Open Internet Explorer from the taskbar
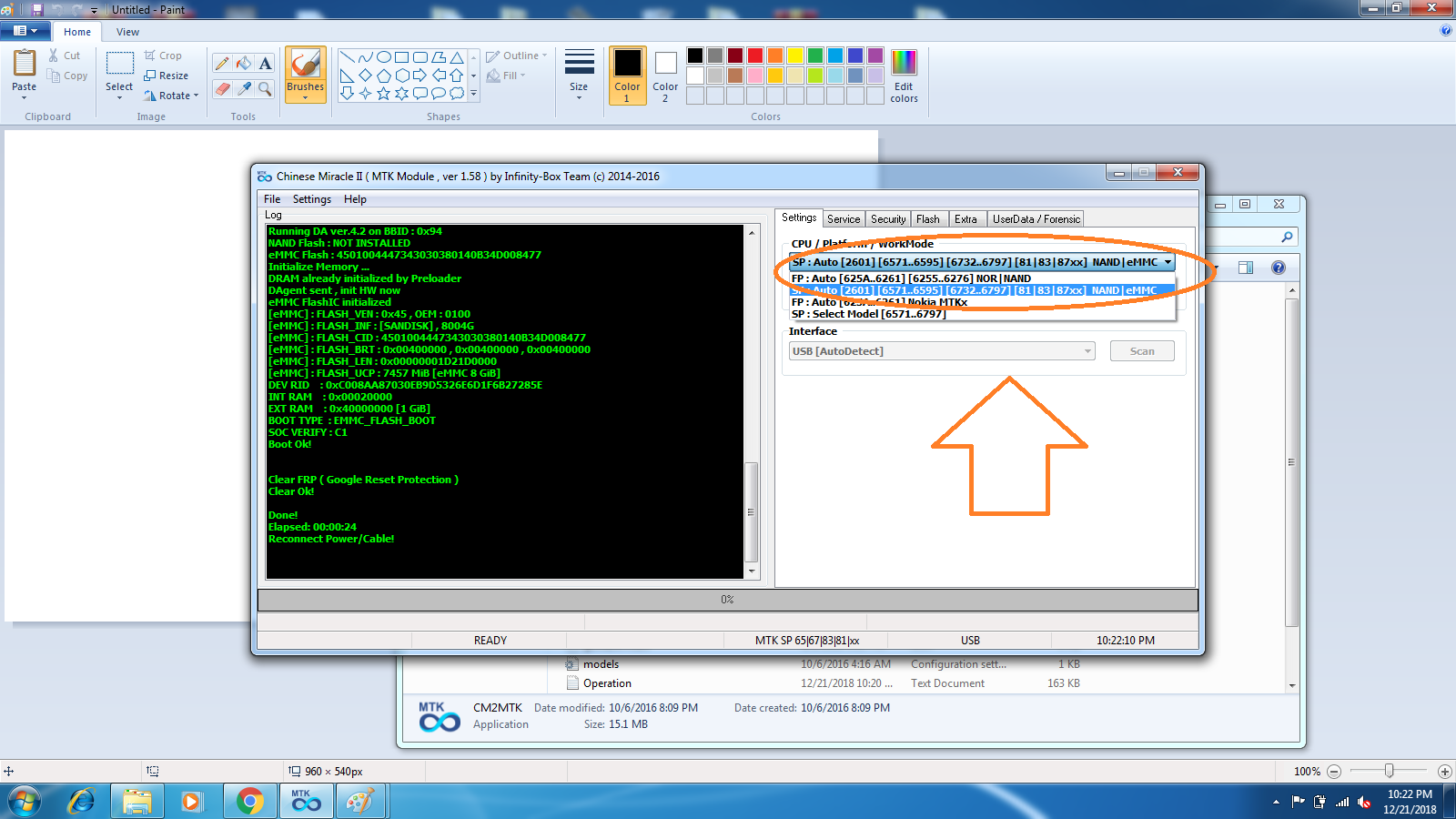Image resolution: width=1456 pixels, height=819 pixels. [x=82, y=801]
